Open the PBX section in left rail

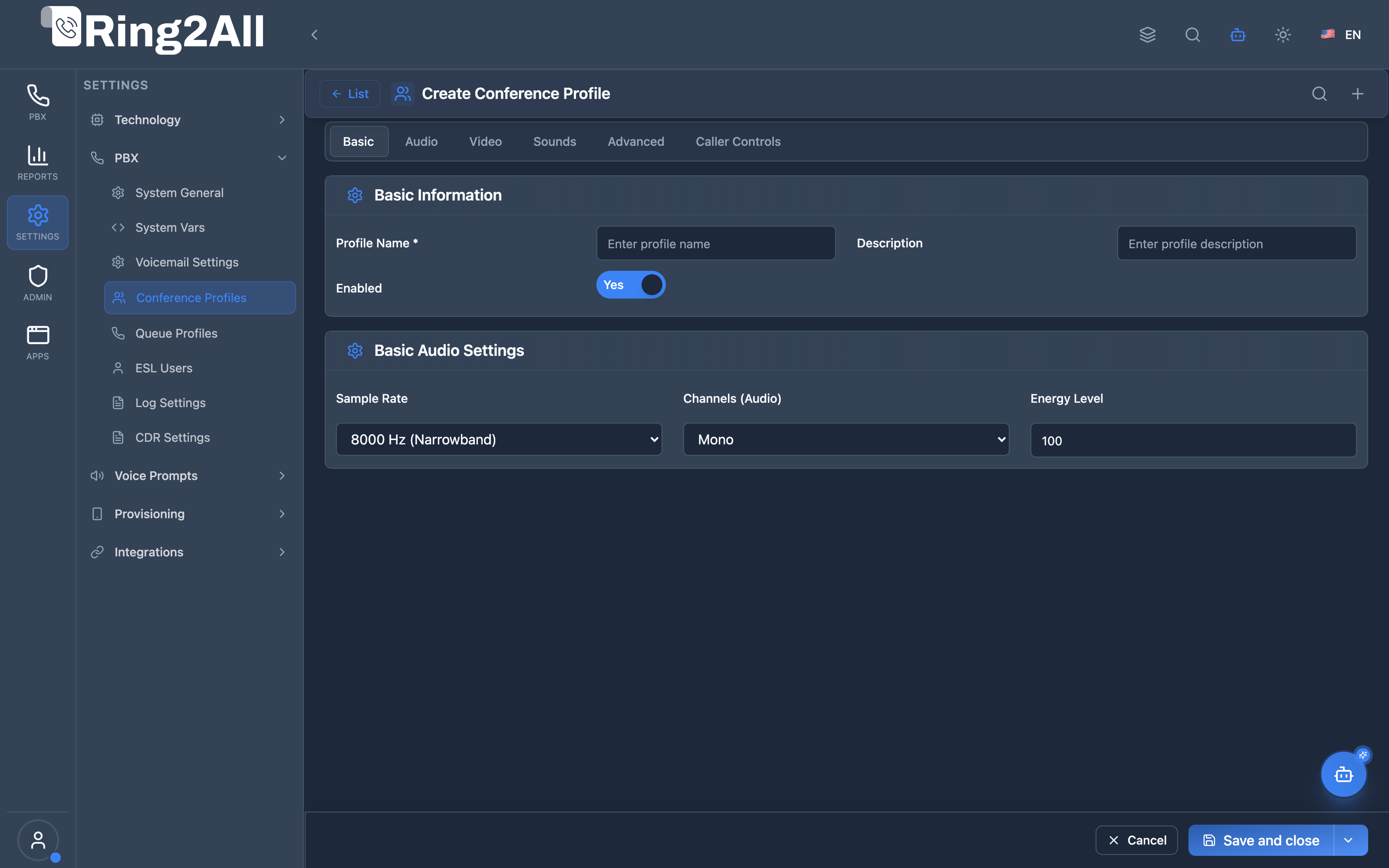pyautogui.click(x=37, y=103)
